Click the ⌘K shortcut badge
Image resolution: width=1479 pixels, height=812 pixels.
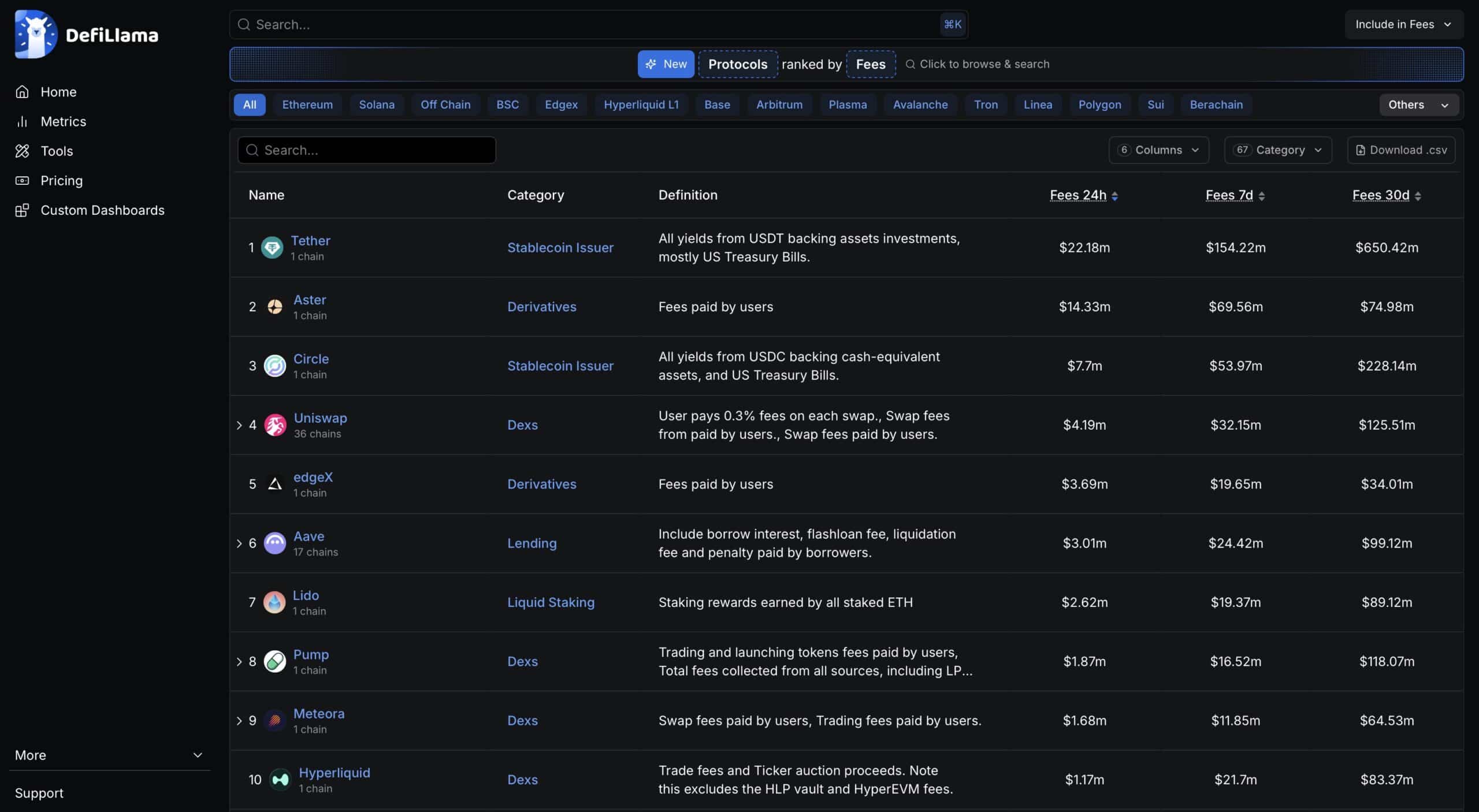point(952,24)
